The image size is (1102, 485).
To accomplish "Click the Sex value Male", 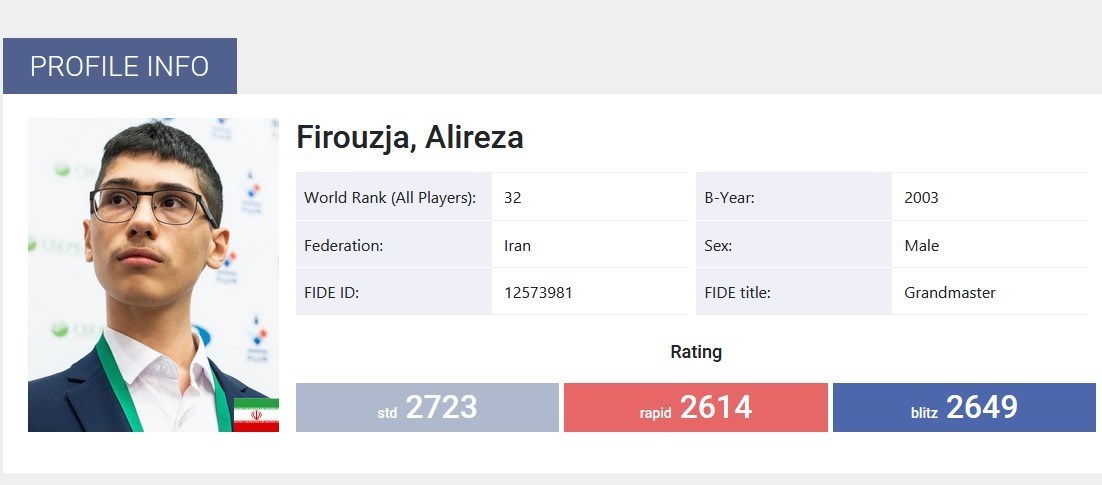I will (x=921, y=246).
